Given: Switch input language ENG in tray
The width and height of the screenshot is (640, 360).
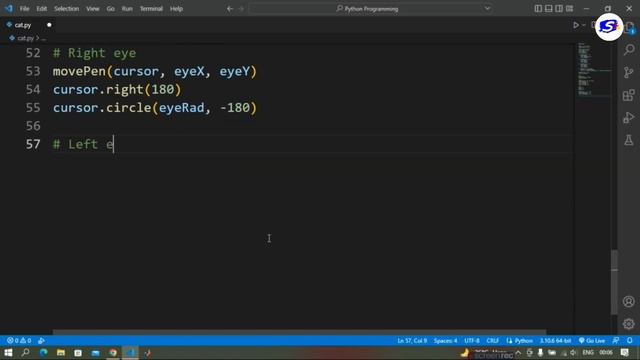Looking at the screenshot, I should pyautogui.click(x=588, y=353).
